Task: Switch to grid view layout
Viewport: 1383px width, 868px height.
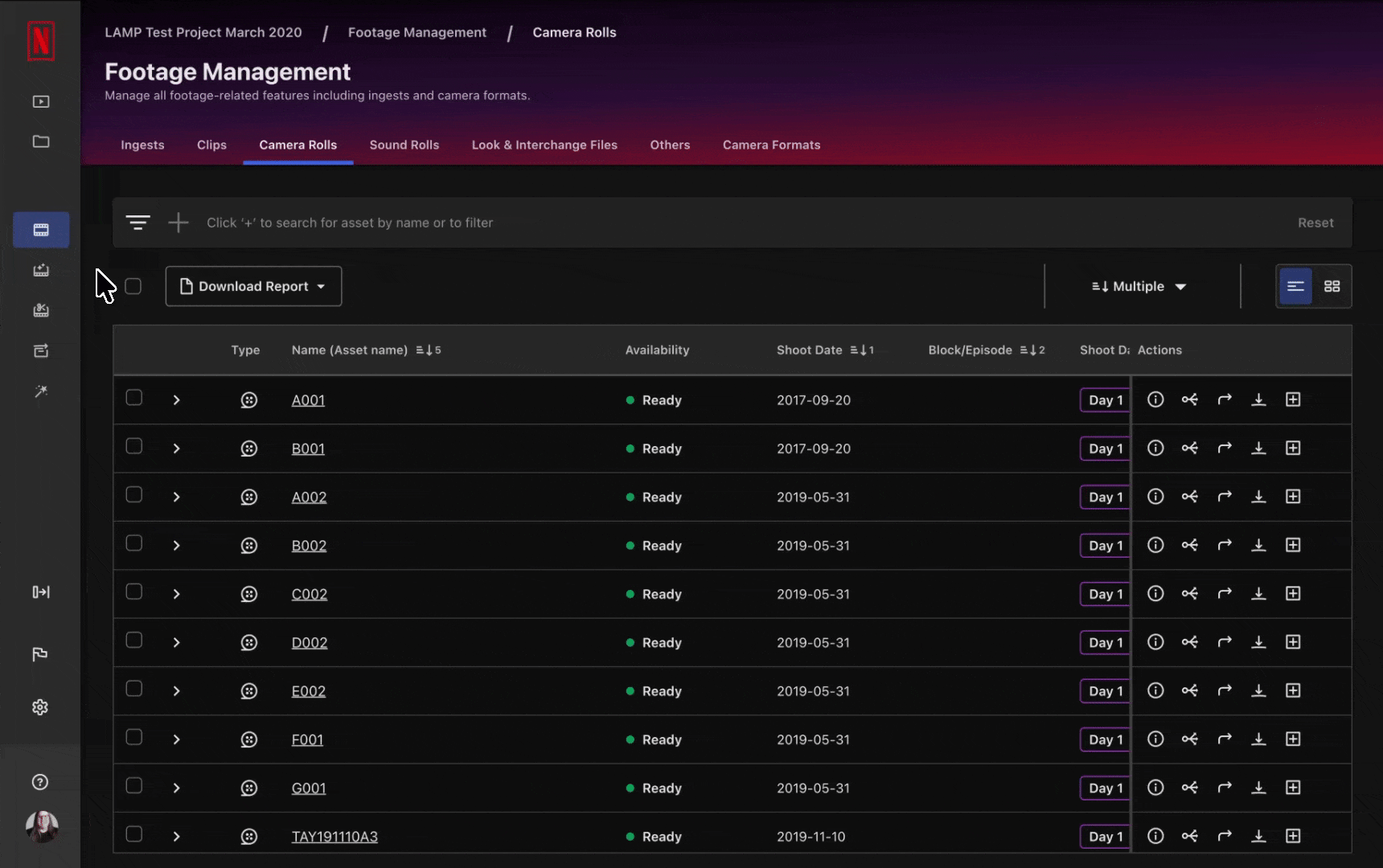Action: coord(1332,286)
